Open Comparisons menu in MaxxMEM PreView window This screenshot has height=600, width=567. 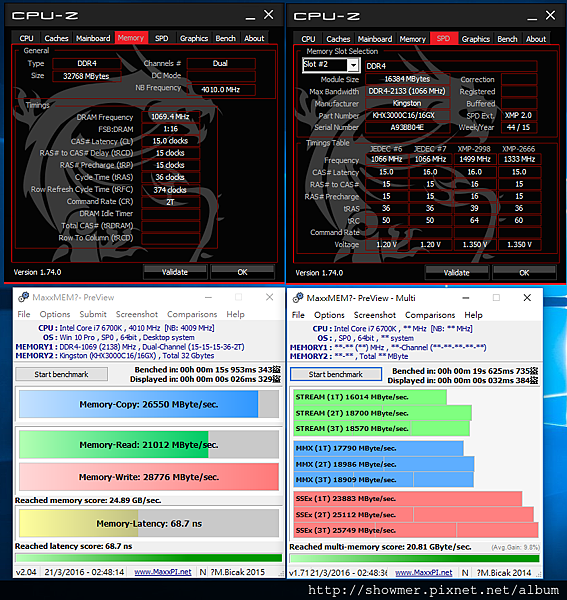pos(192,314)
